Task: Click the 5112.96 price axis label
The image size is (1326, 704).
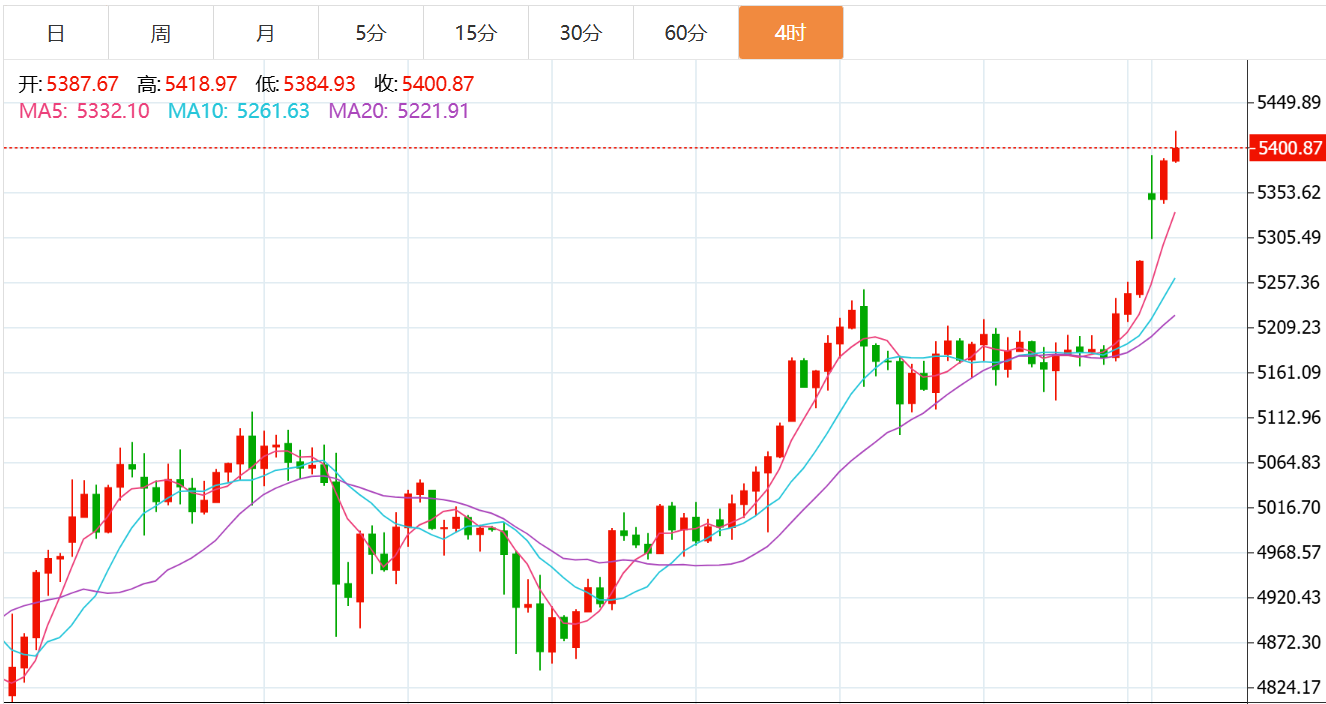Action: pos(1289,417)
